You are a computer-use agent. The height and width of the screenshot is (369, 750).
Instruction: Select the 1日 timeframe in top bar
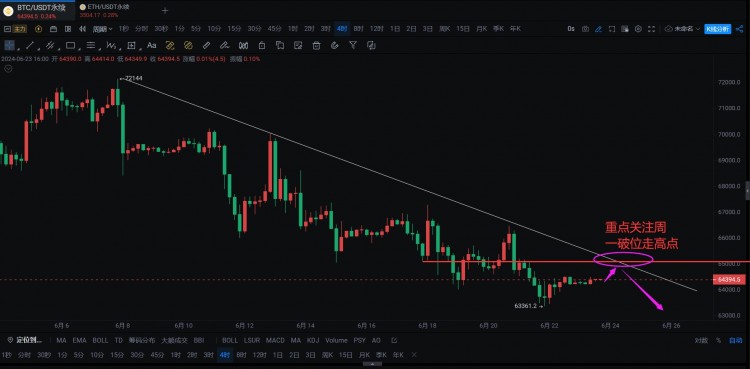coord(395,29)
